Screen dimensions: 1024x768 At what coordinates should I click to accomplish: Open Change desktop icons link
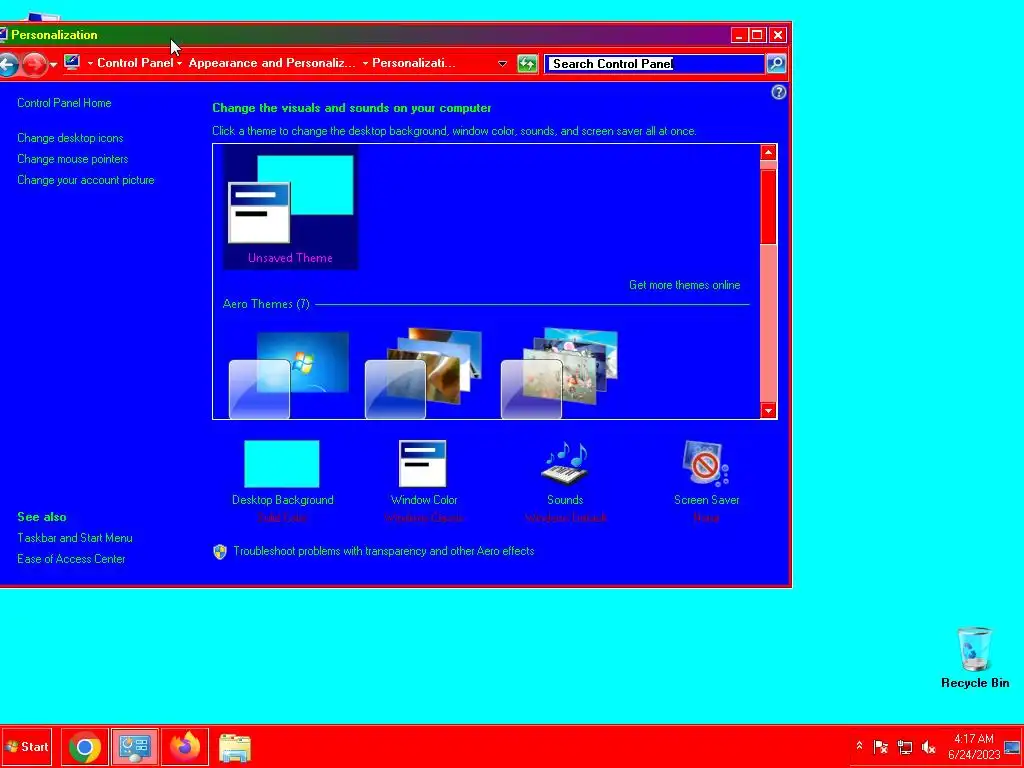click(70, 138)
